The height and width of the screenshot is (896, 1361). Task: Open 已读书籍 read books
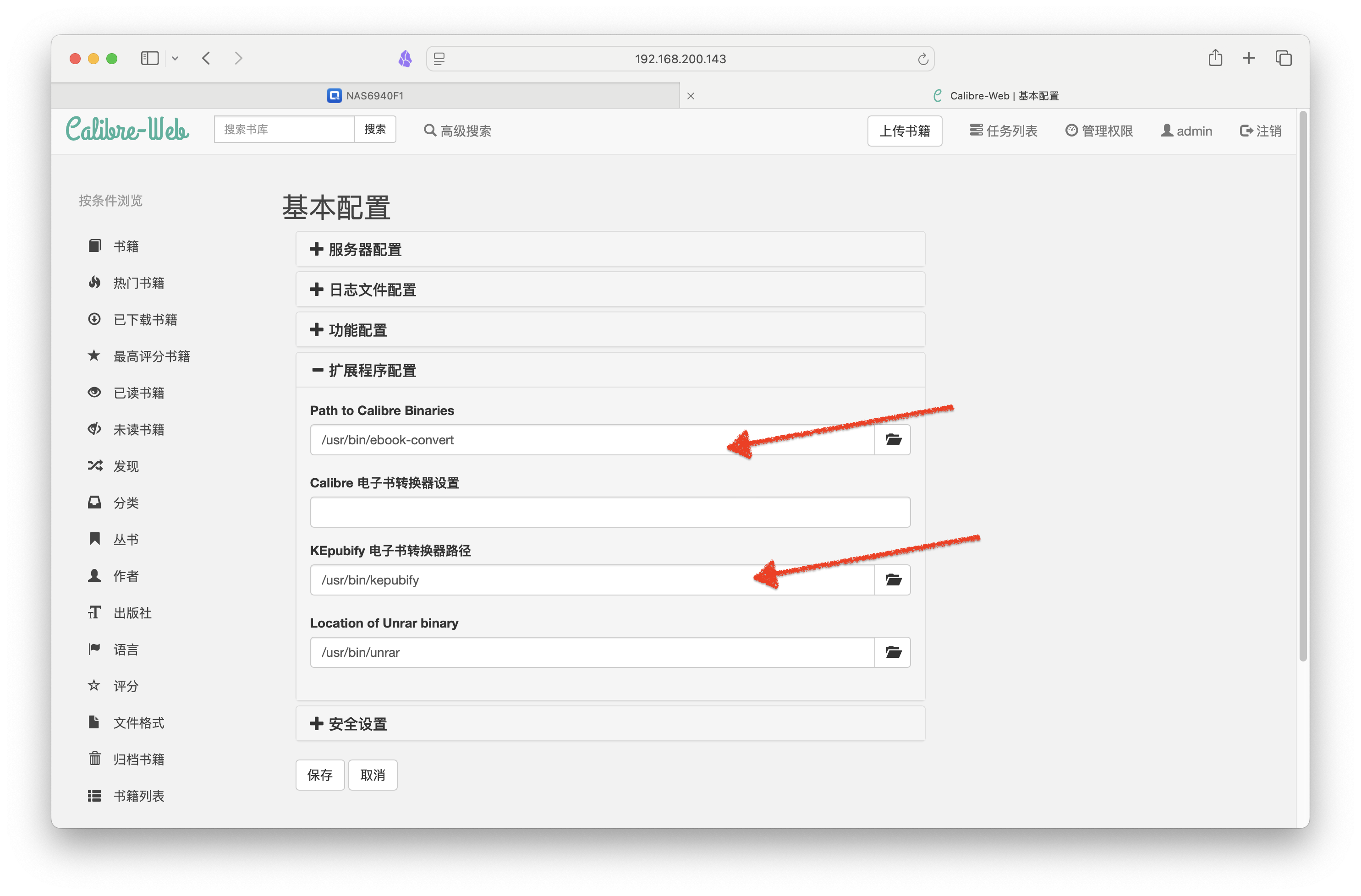(126, 393)
